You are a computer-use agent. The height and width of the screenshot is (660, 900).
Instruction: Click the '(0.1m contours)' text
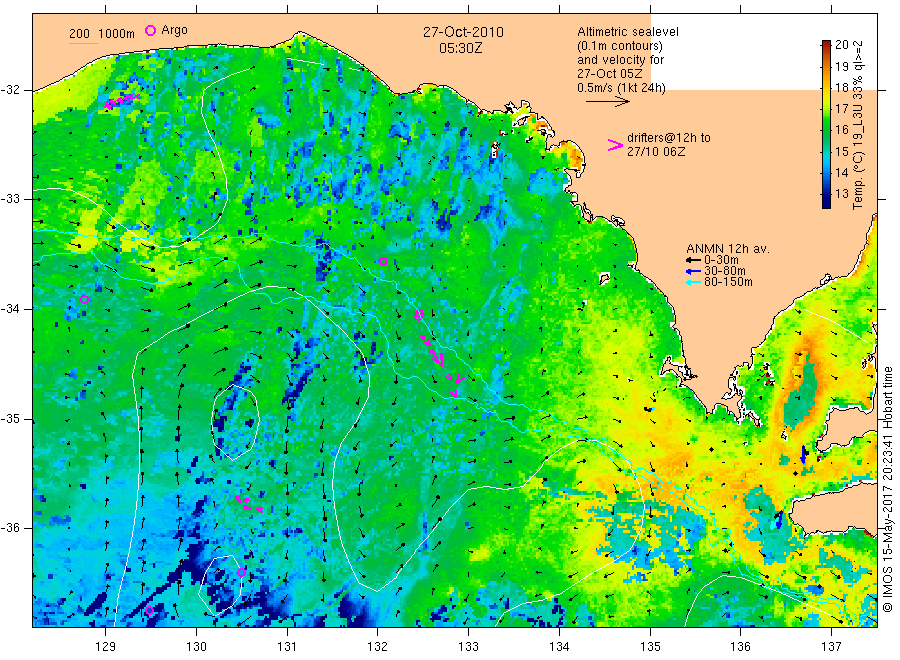(x=620, y=46)
